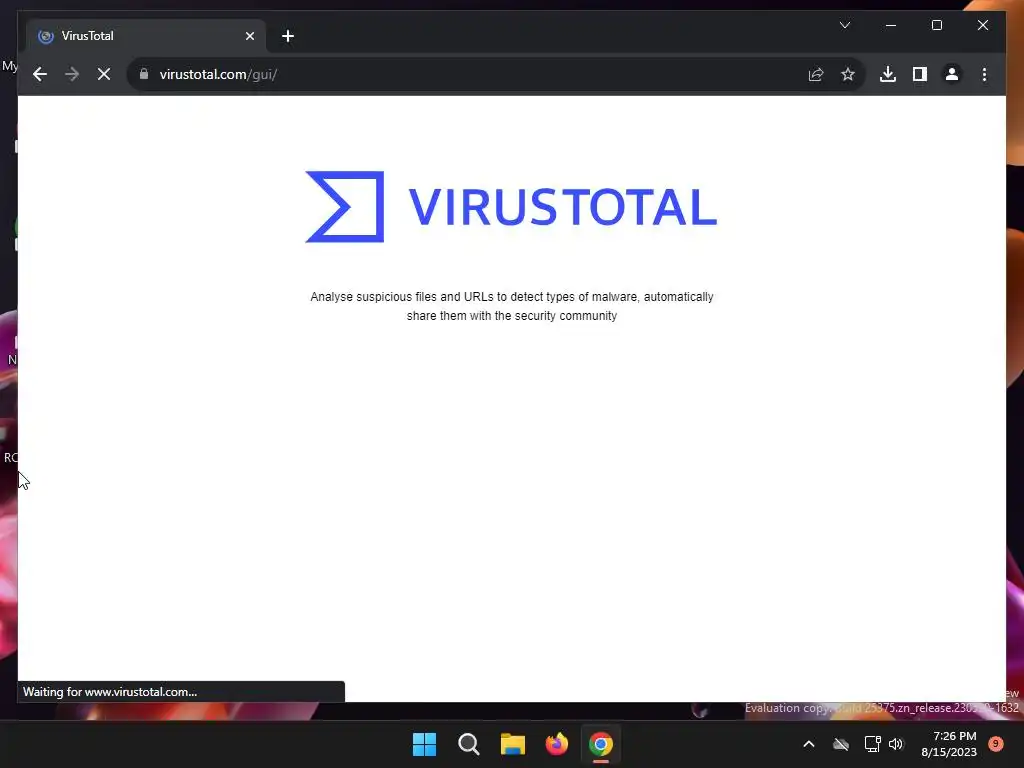Minimize the Chrome window
This screenshot has height=768, width=1024.
click(891, 25)
